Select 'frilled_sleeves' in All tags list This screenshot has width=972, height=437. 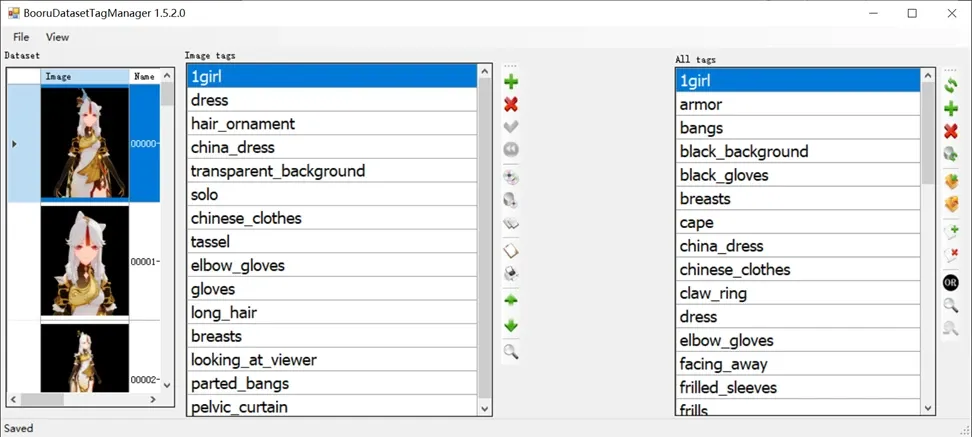click(798, 387)
